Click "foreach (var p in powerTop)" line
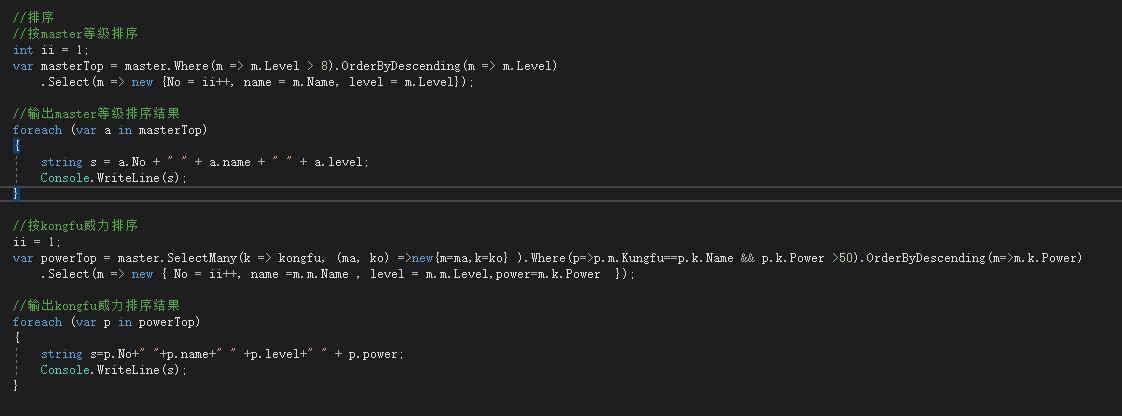The width and height of the screenshot is (1122, 416). pyautogui.click(x=106, y=322)
